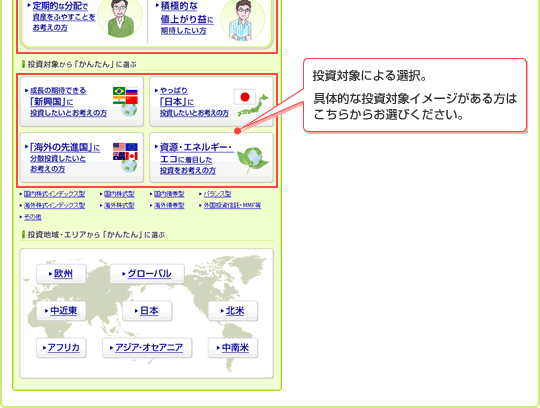The width and height of the screenshot is (540, 408).
Task: Select the 中南米 region button
Action: [233, 348]
